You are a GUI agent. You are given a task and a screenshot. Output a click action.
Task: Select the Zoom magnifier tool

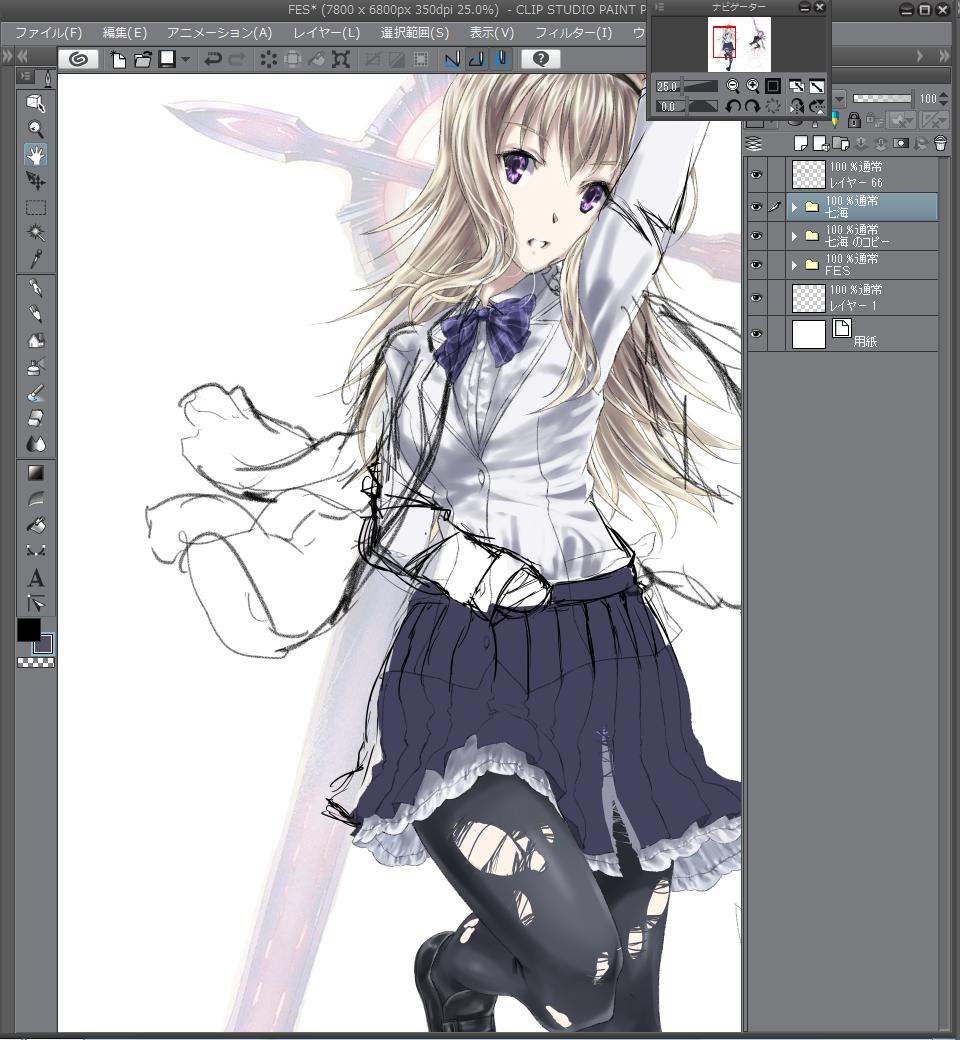(36, 129)
